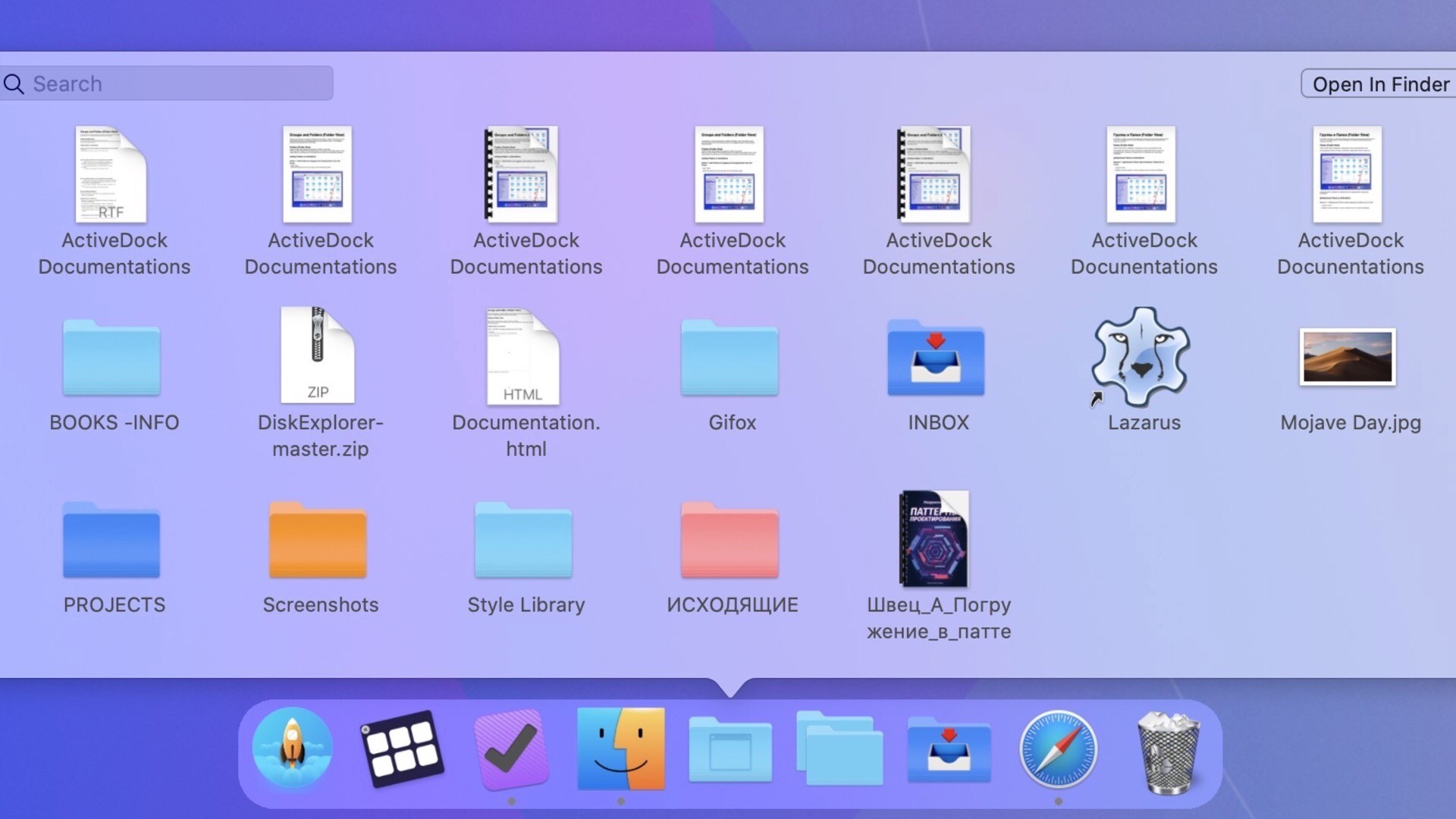The width and height of the screenshot is (1456, 819).
Task: Click Open In Finder button
Action: coord(1380,84)
